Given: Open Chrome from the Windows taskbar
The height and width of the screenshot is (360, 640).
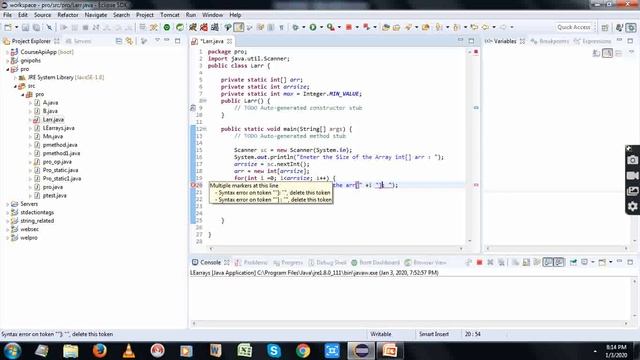Looking at the screenshot, I should 303,351.
